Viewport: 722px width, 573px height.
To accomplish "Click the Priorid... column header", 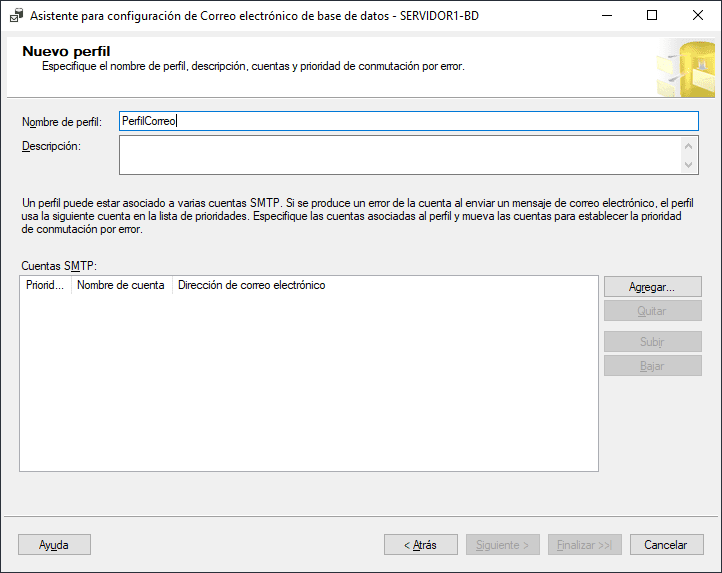I will pos(45,285).
